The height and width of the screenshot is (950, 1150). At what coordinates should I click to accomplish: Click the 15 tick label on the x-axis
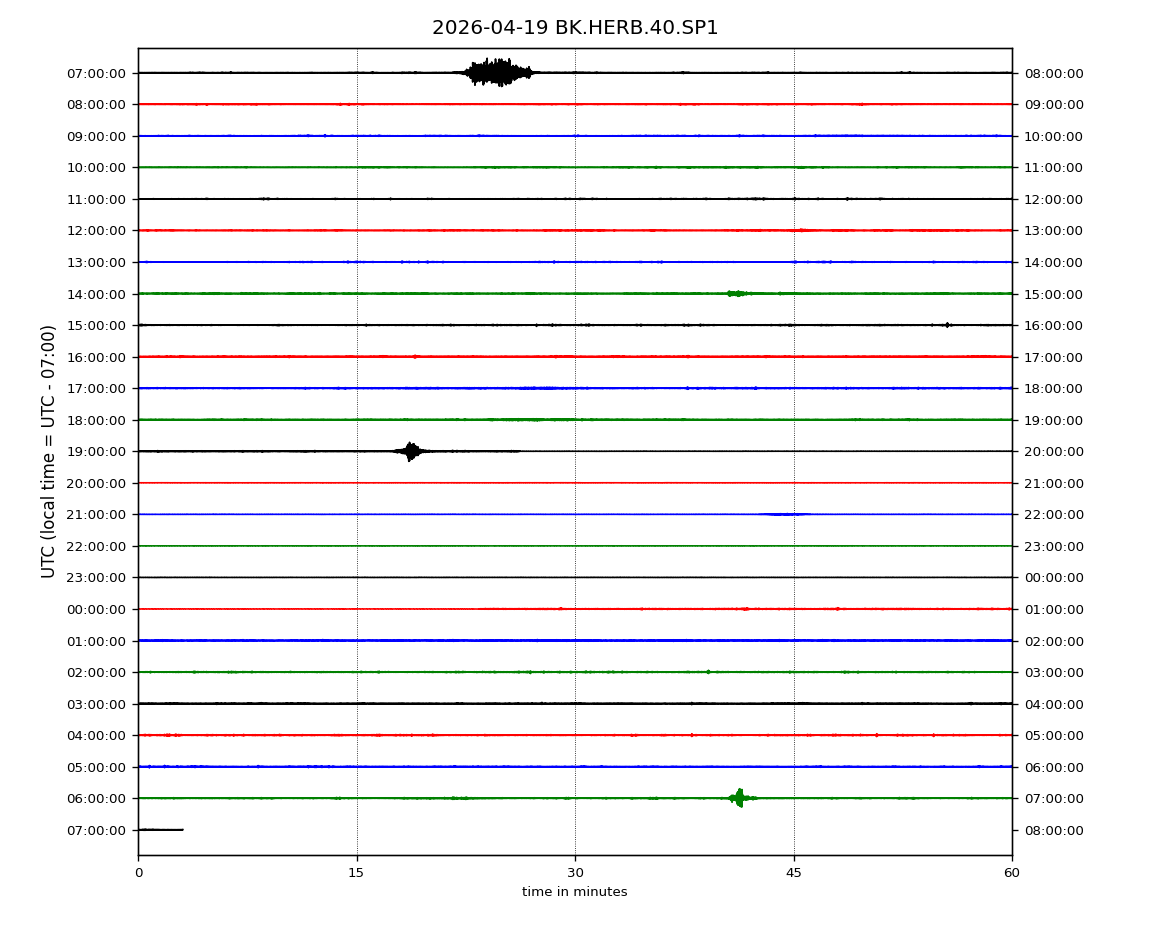click(x=356, y=873)
